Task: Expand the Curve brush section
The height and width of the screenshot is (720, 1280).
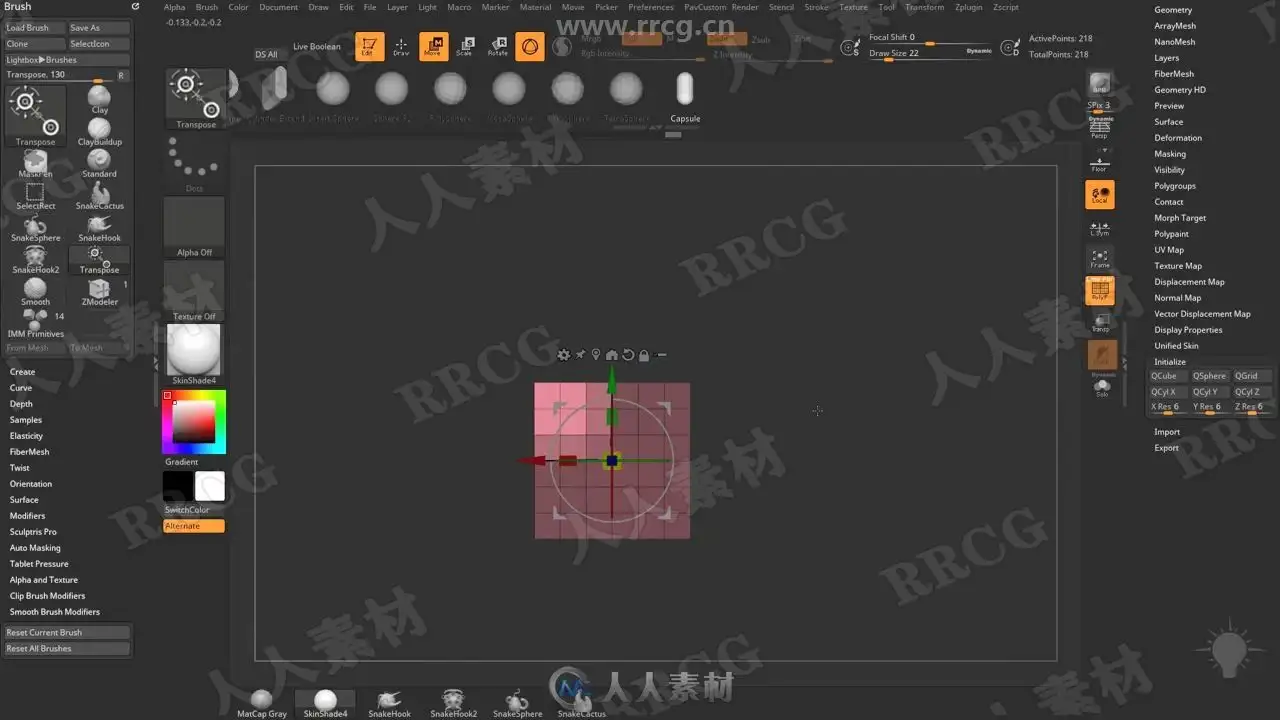Action: point(21,388)
